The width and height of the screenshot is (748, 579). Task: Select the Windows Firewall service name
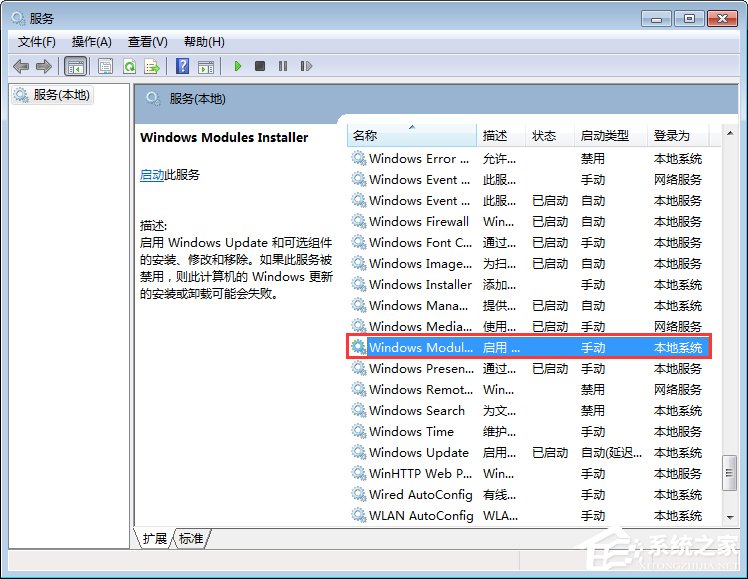click(x=419, y=221)
